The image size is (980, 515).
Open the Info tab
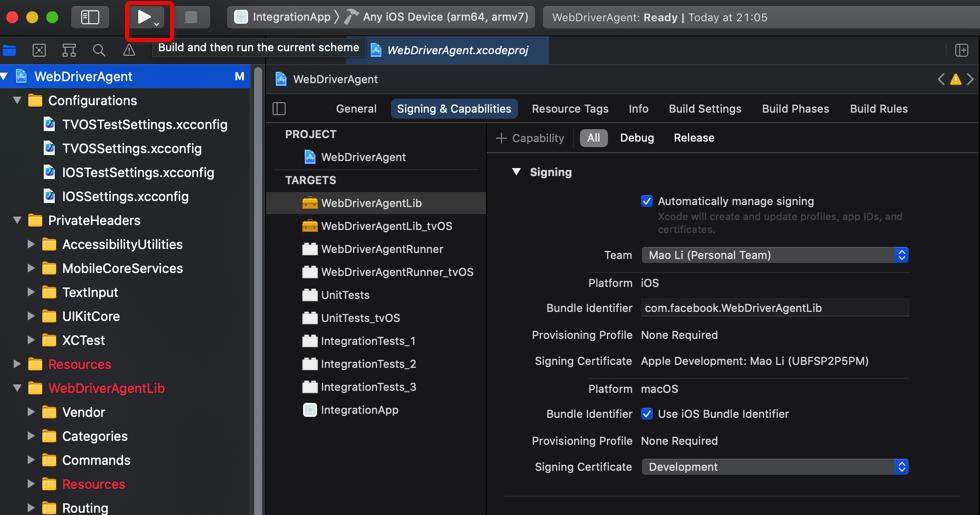[638, 109]
